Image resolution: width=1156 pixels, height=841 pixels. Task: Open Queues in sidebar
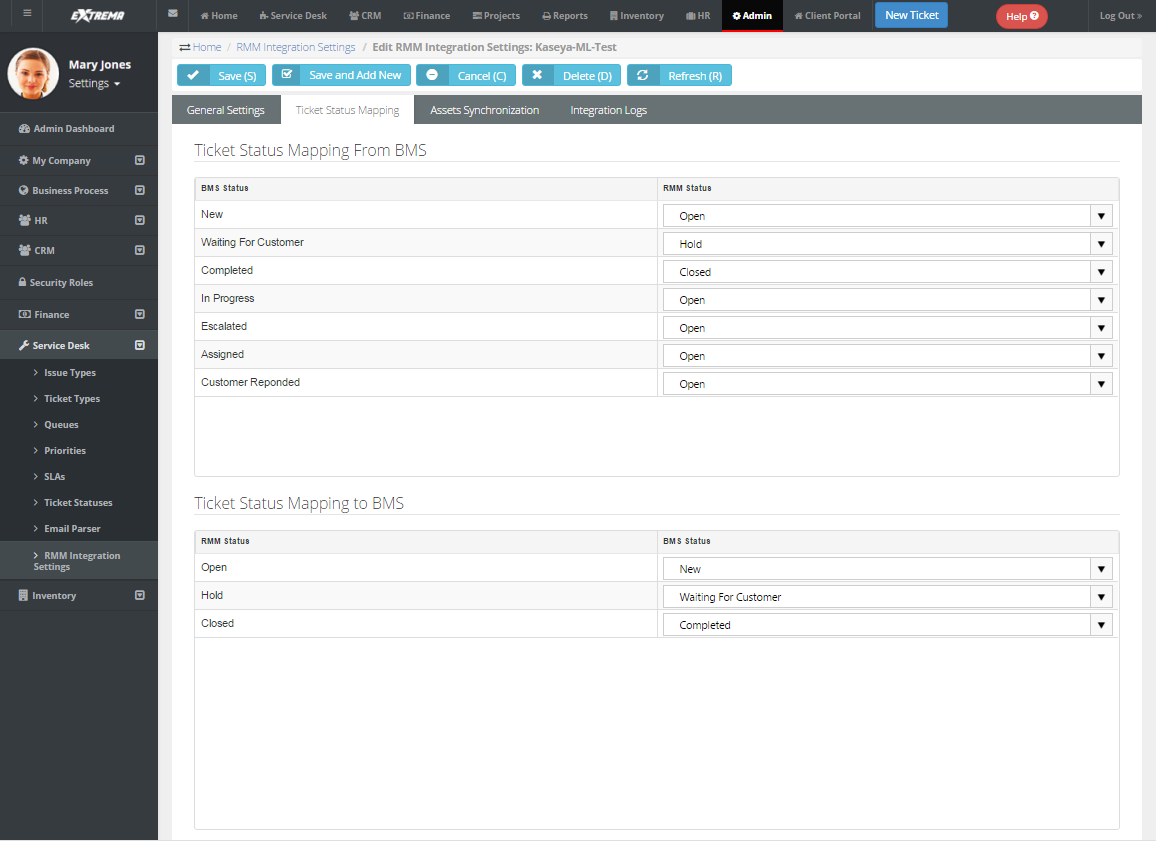[61, 425]
